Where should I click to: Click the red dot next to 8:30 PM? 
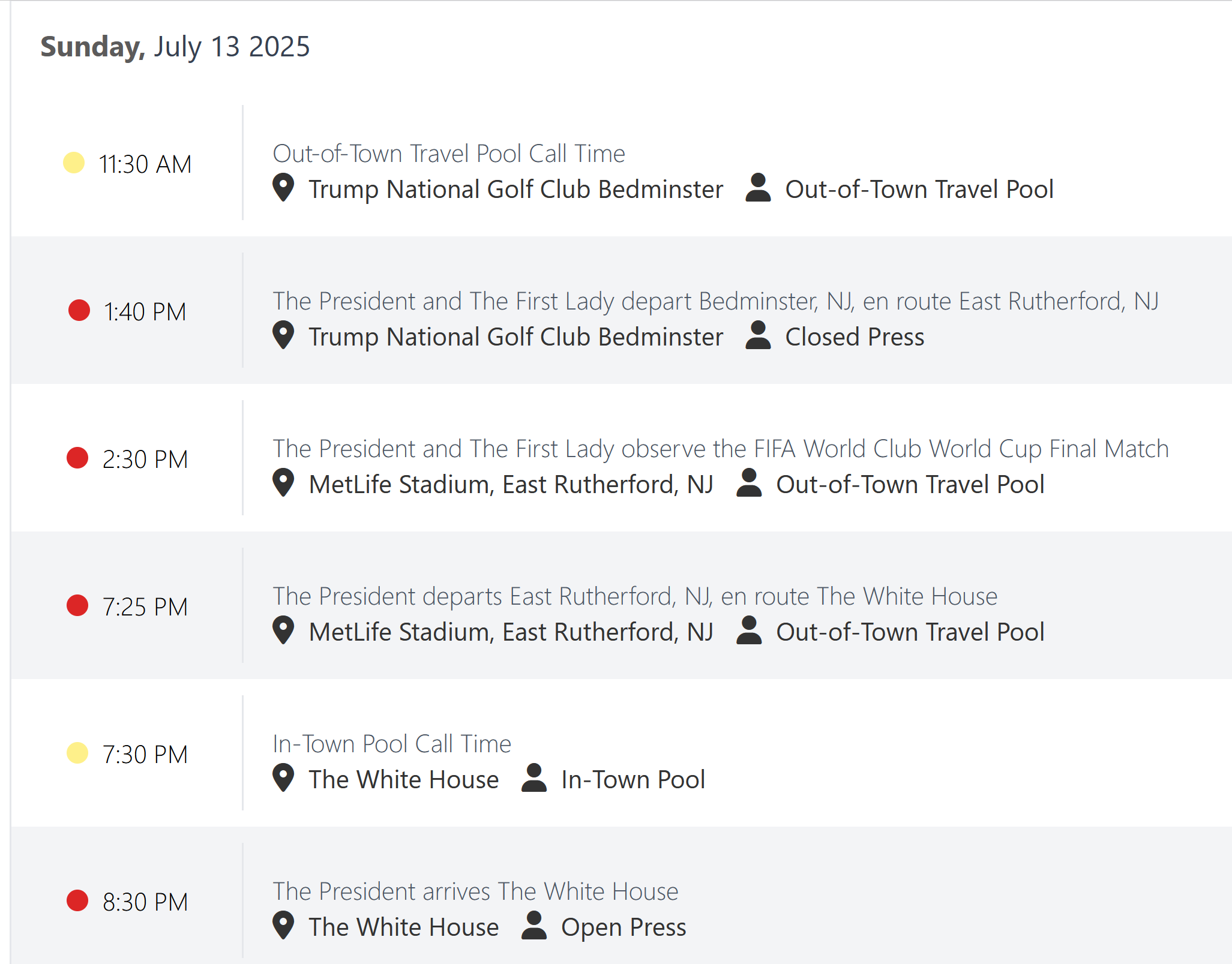coord(77,900)
